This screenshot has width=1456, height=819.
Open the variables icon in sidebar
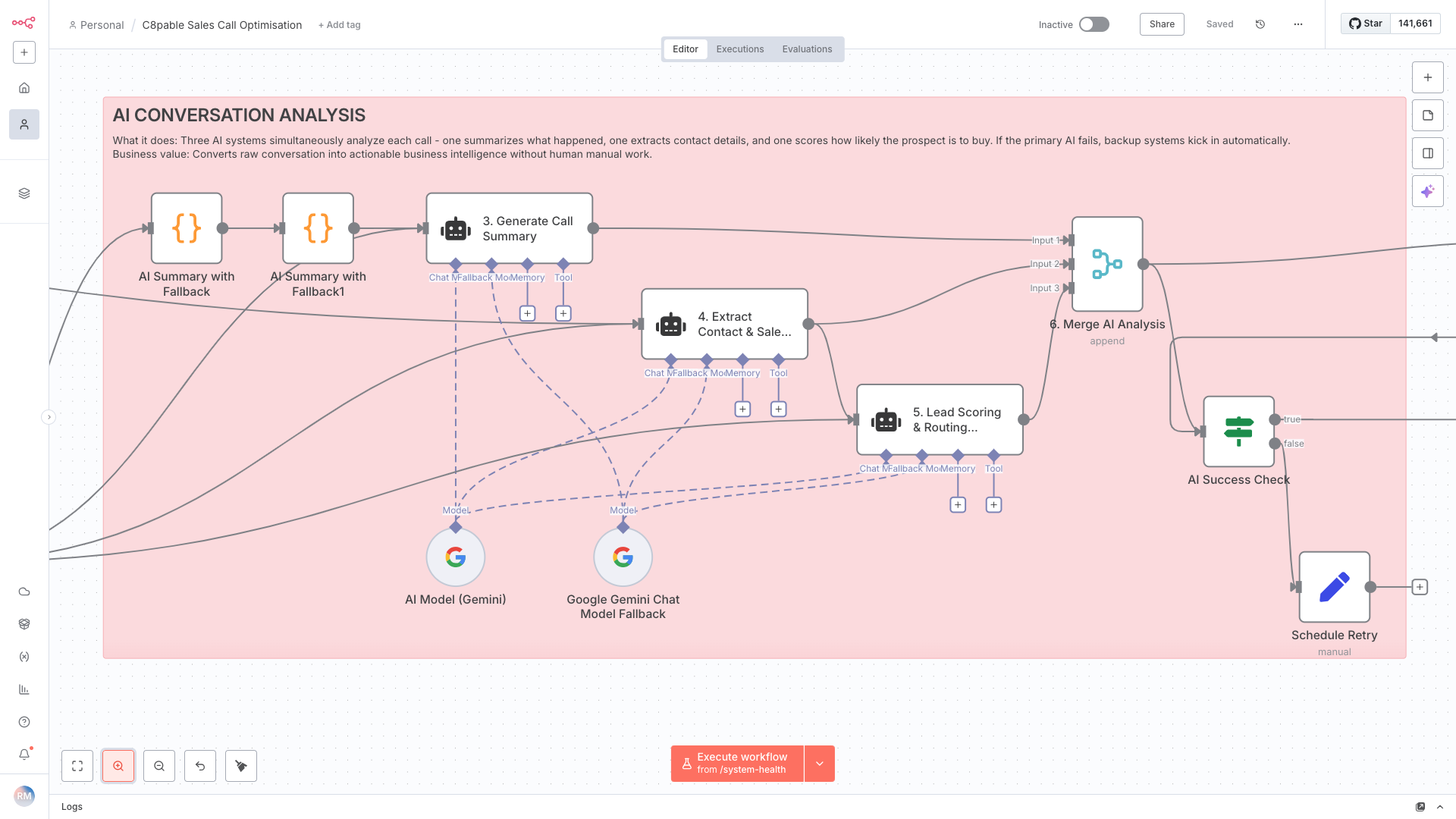(24, 657)
